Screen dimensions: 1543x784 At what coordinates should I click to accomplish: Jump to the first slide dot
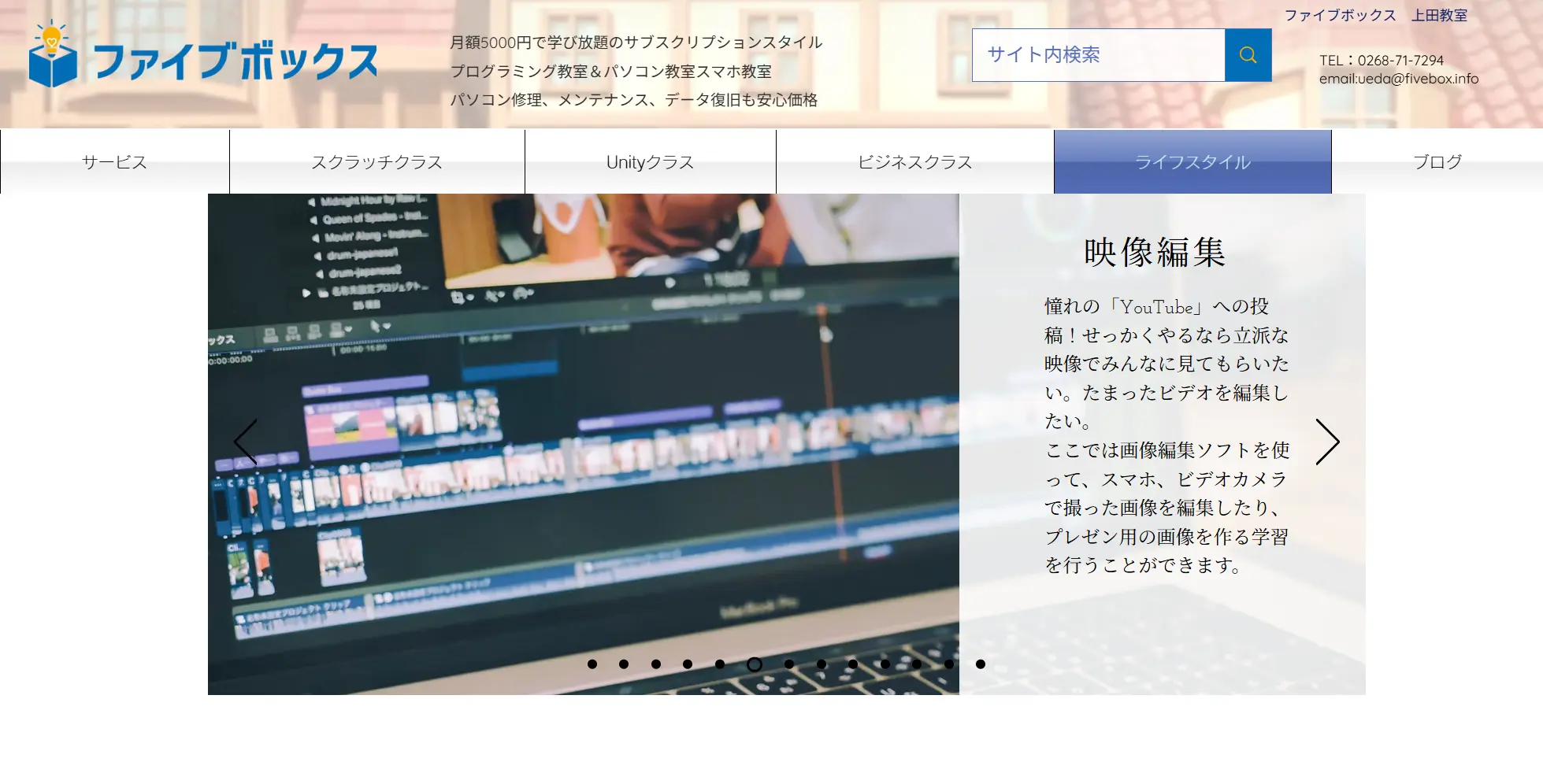point(592,664)
